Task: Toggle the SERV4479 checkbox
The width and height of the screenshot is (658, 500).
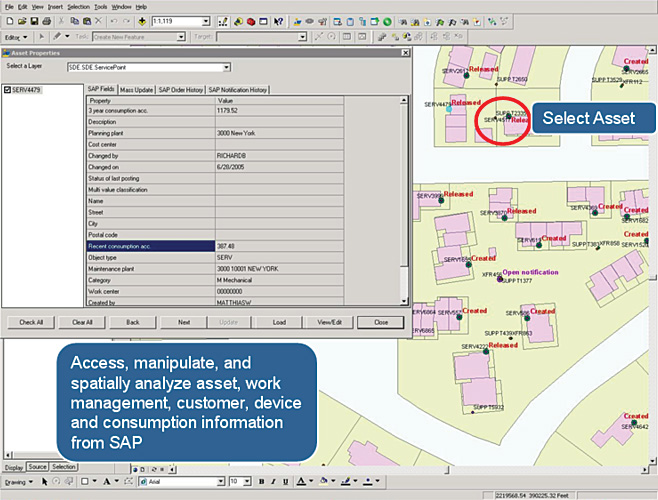Action: coord(8,91)
